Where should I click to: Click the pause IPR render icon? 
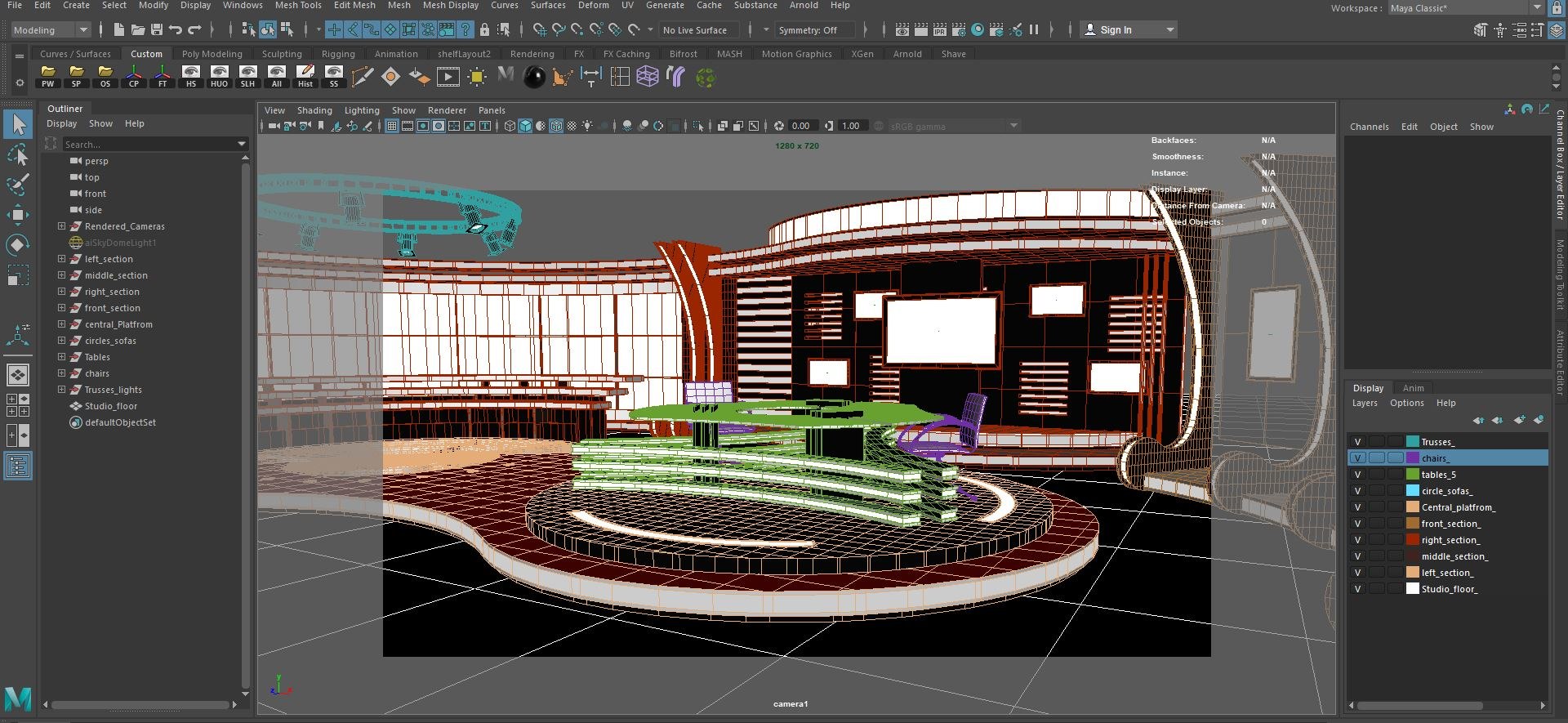(x=1034, y=29)
